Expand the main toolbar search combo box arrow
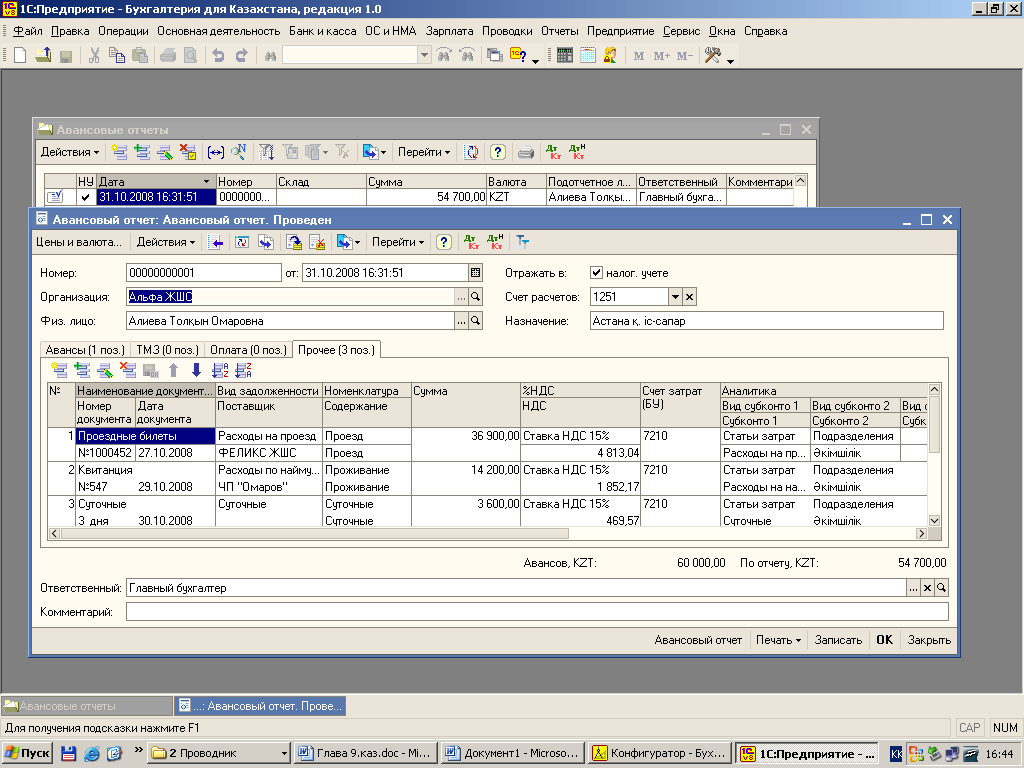 click(x=424, y=56)
